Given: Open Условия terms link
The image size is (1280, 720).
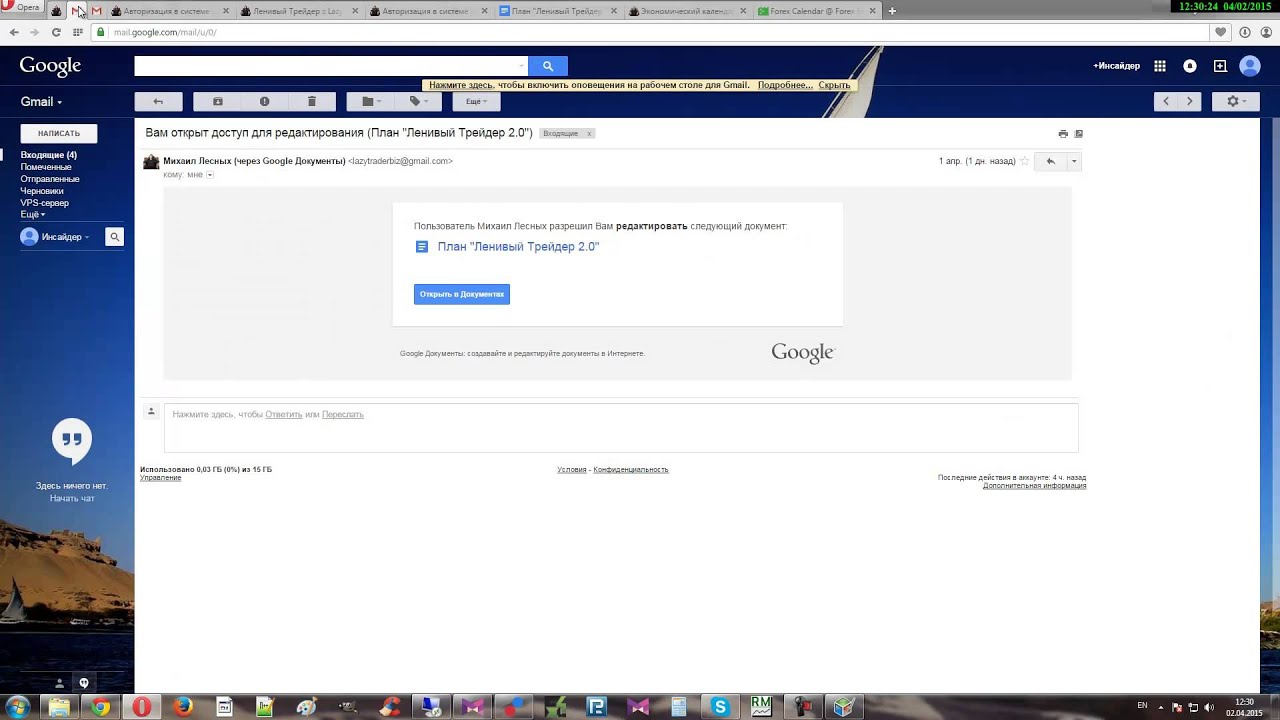Looking at the screenshot, I should pyautogui.click(x=572, y=469).
